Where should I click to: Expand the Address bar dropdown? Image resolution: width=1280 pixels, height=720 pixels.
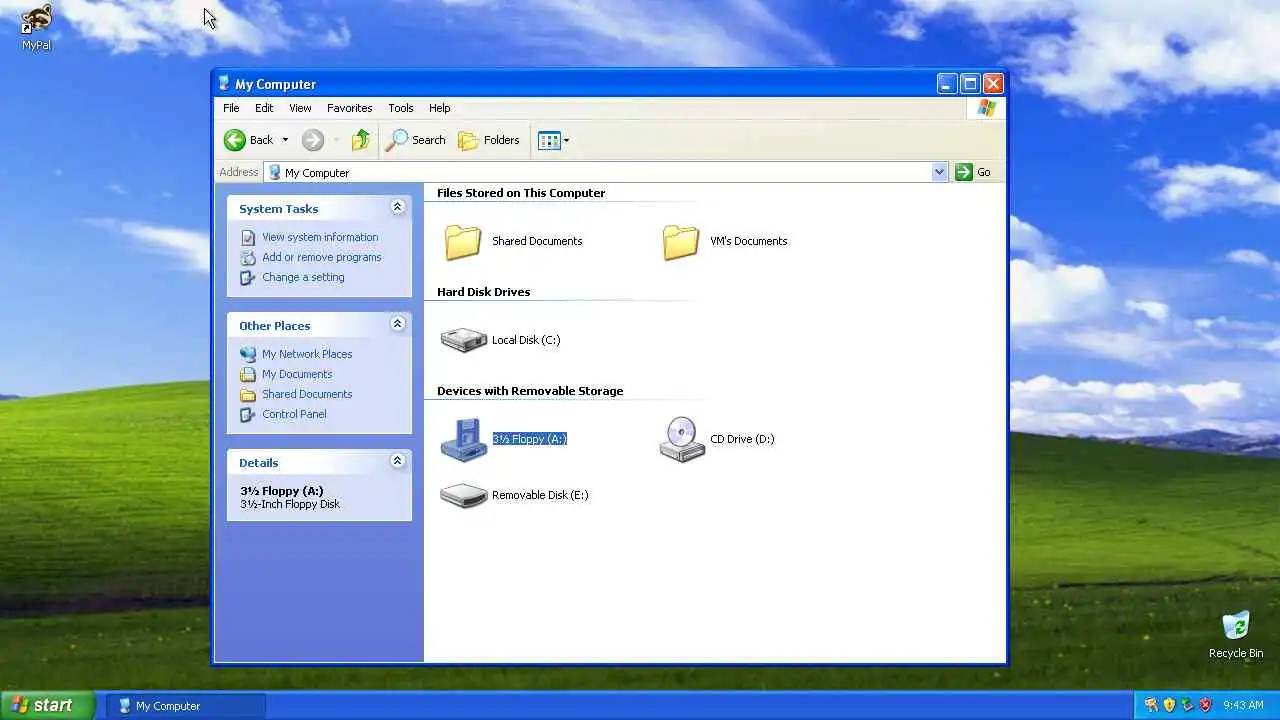point(939,172)
